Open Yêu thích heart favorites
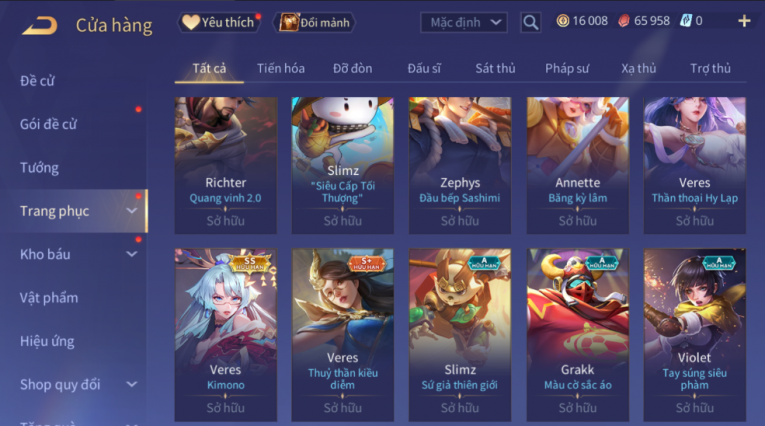Image resolution: width=765 pixels, height=426 pixels. pos(218,22)
